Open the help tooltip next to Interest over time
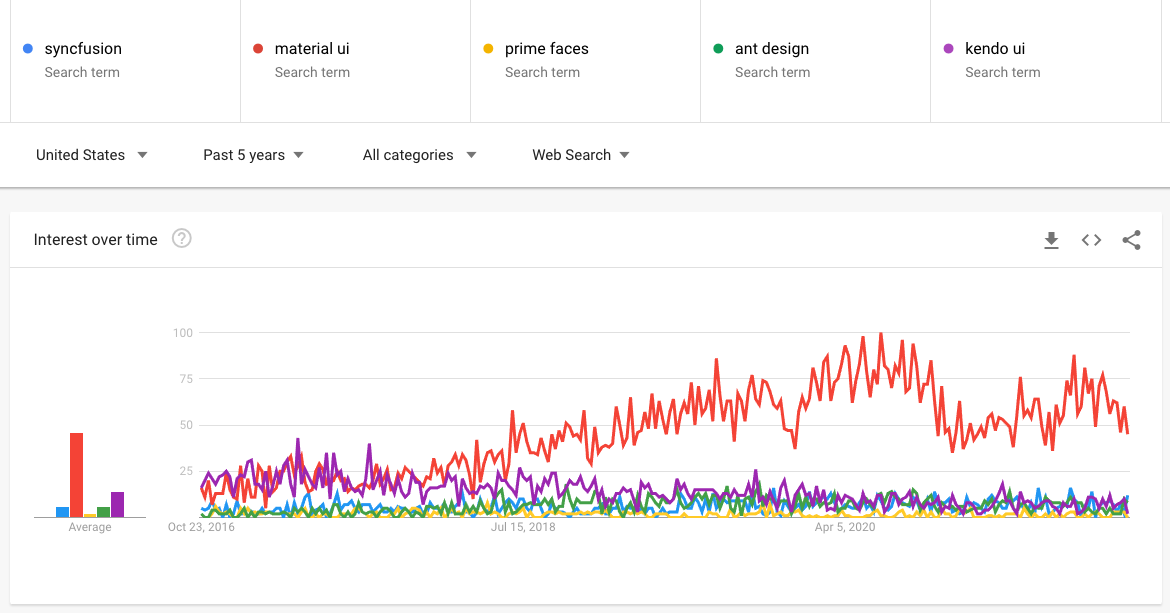1170x613 pixels. pyautogui.click(x=181, y=239)
